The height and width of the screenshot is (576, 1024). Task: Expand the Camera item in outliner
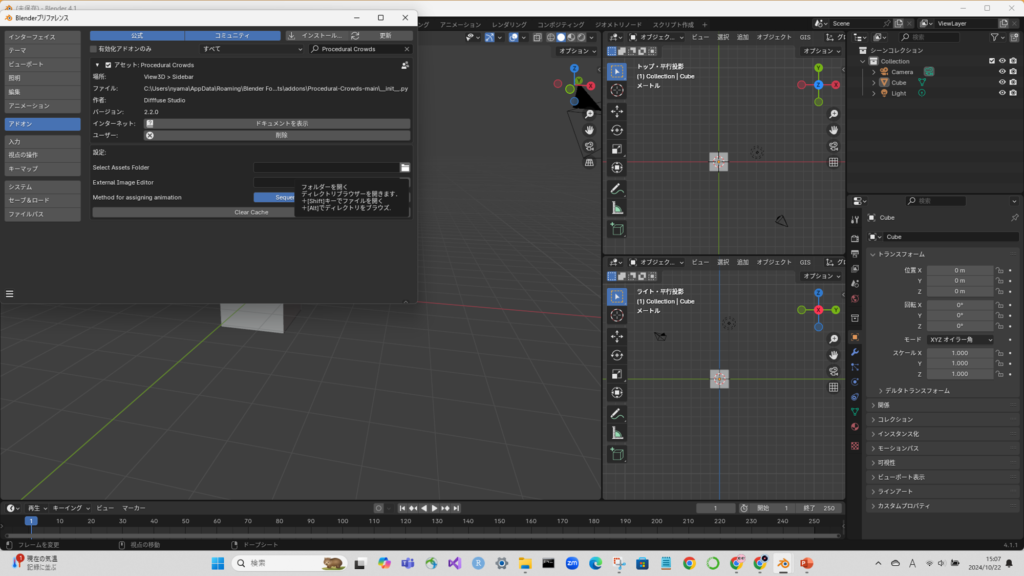point(873,72)
